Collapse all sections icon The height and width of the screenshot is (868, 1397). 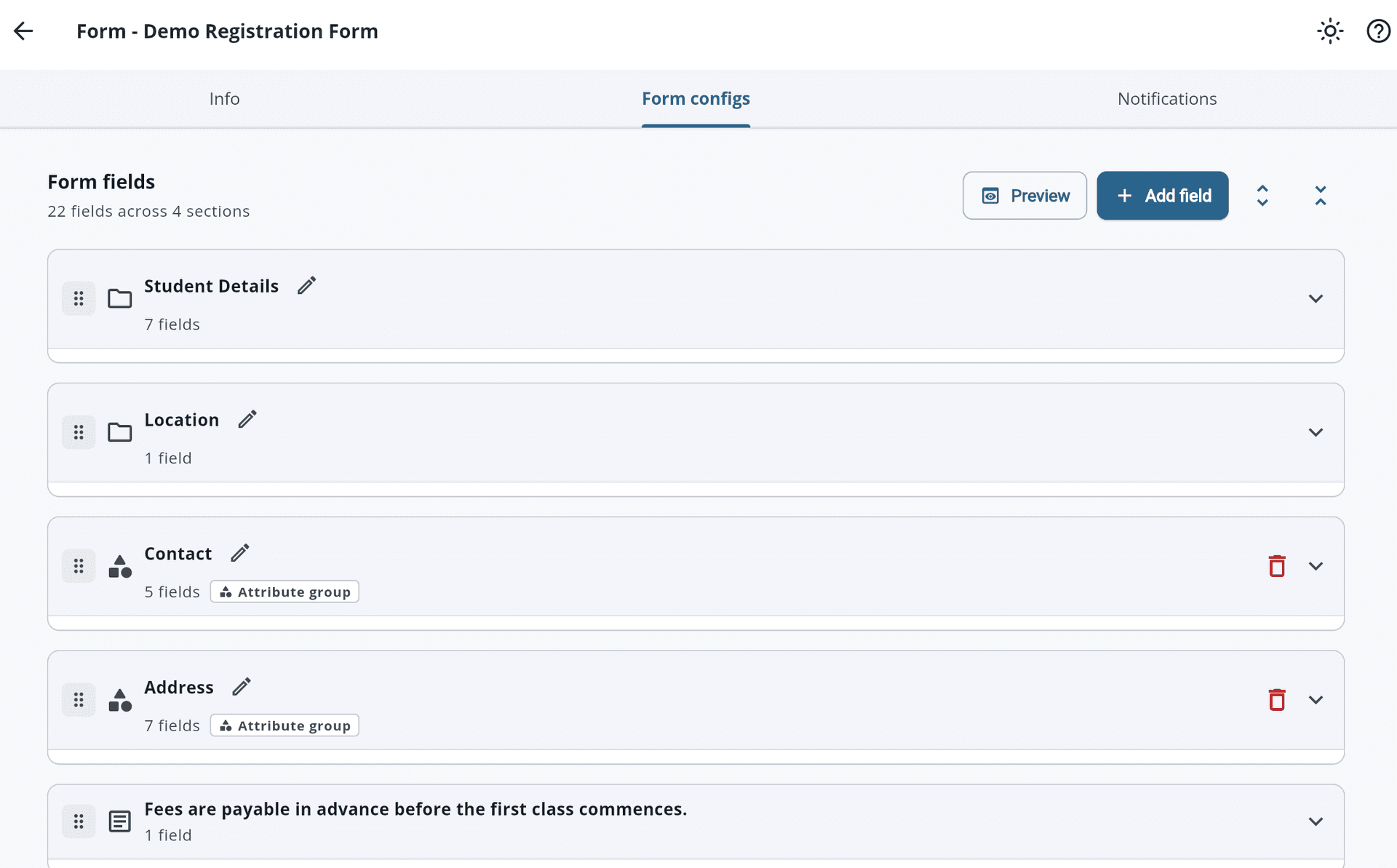[x=1321, y=196]
